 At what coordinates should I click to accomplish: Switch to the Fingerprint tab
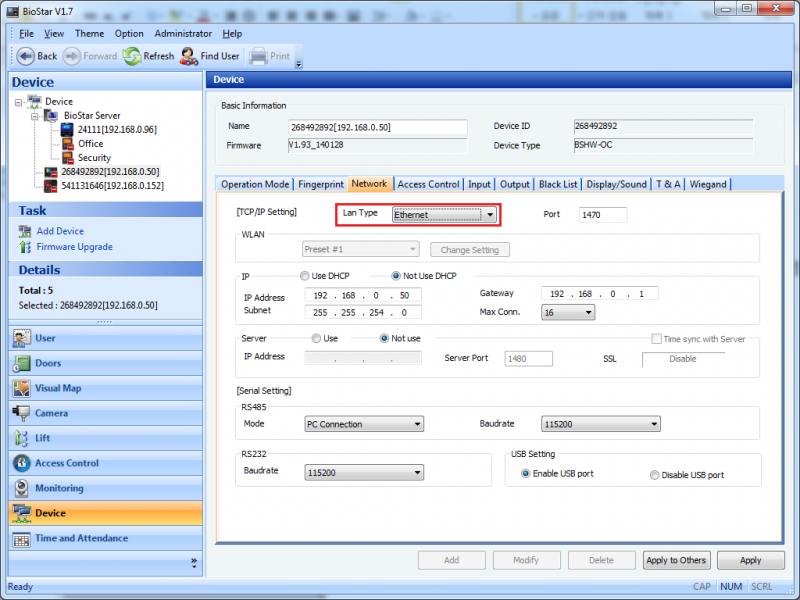click(x=320, y=184)
